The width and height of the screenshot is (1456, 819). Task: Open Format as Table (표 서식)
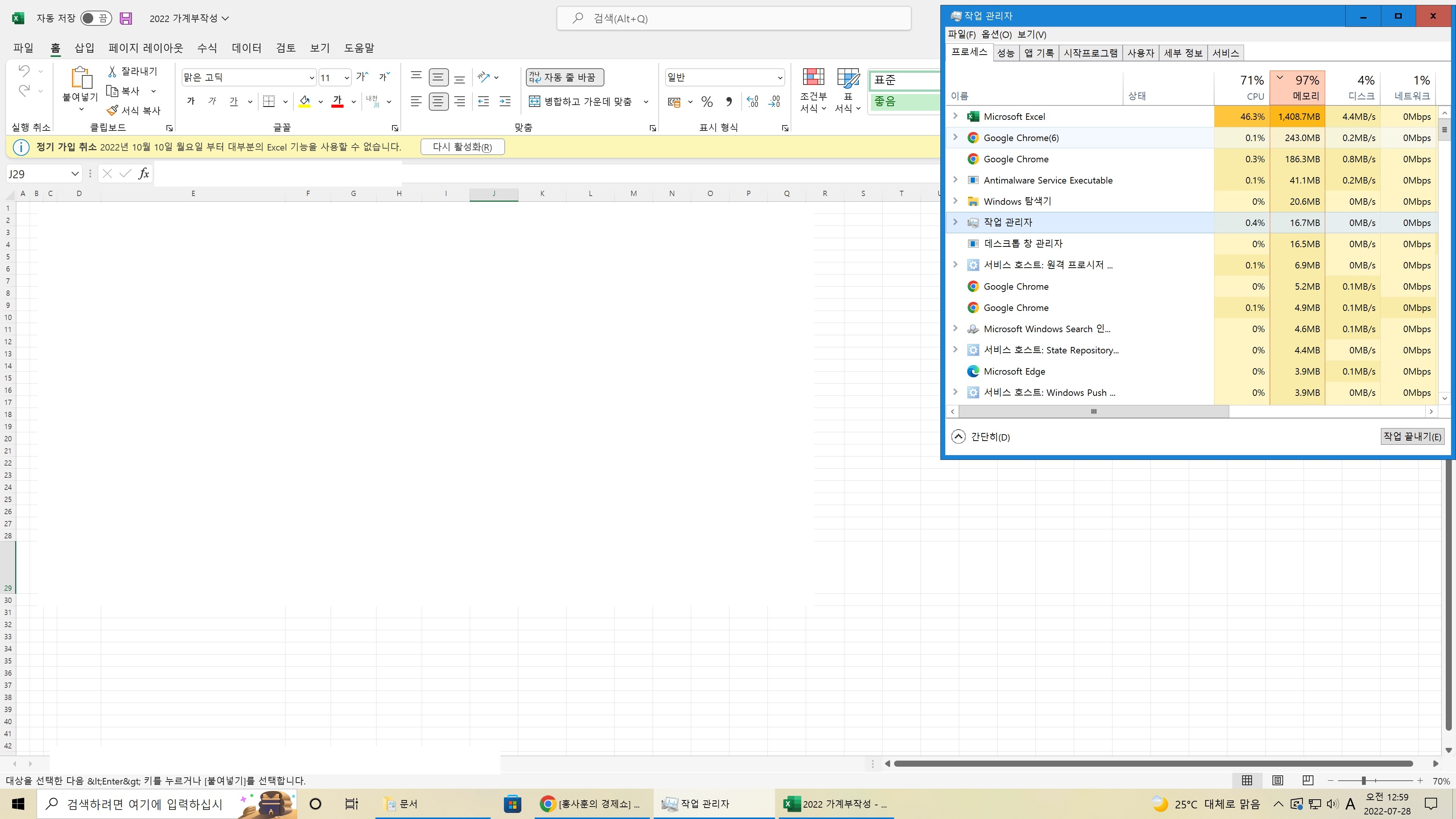click(848, 91)
